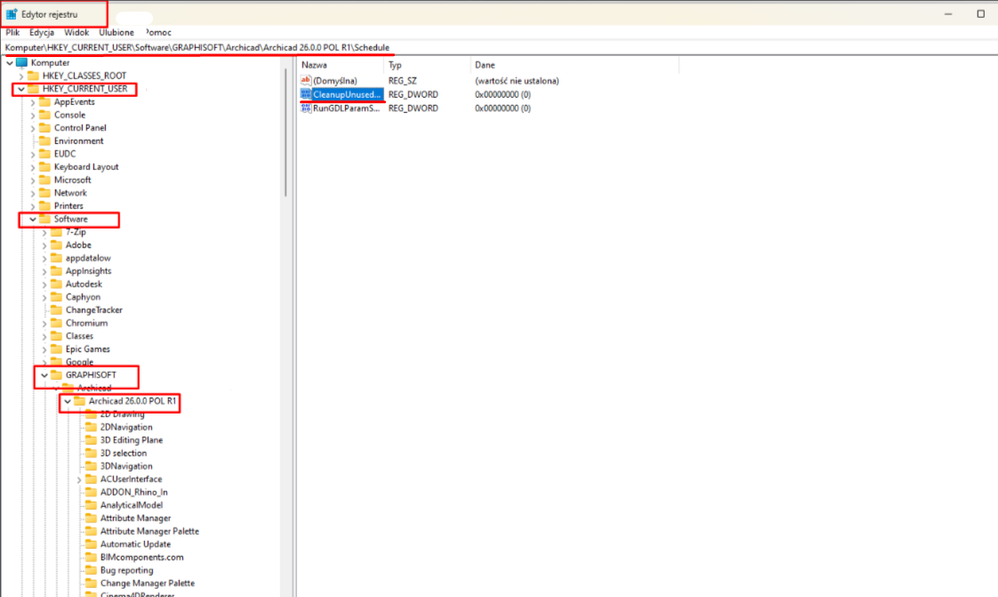Collapse the GRAPHISOFT key
Screen dimensions: 998x597
point(44,376)
